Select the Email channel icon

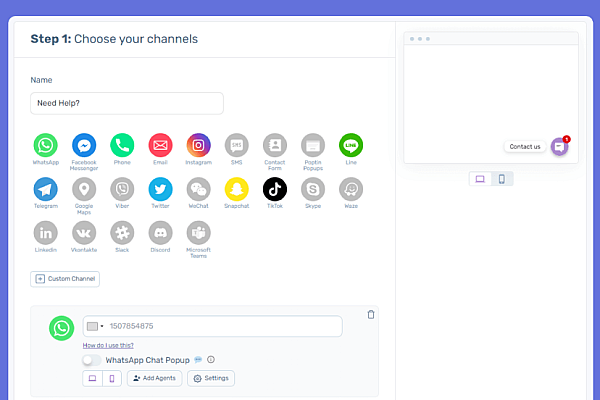tap(160, 145)
